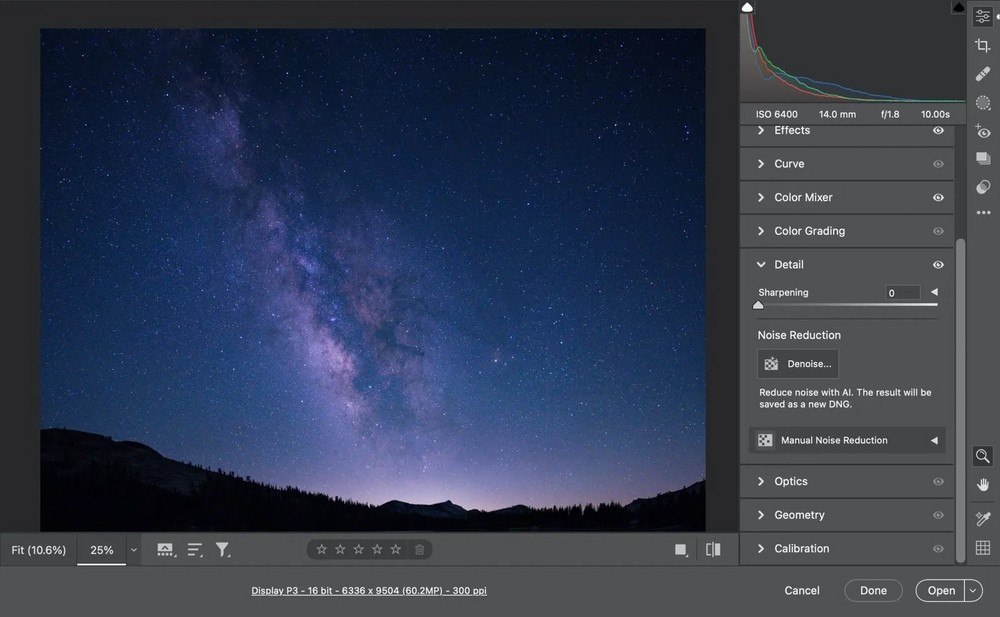
Task: Set rating to five stars
Action: [x=395, y=549]
